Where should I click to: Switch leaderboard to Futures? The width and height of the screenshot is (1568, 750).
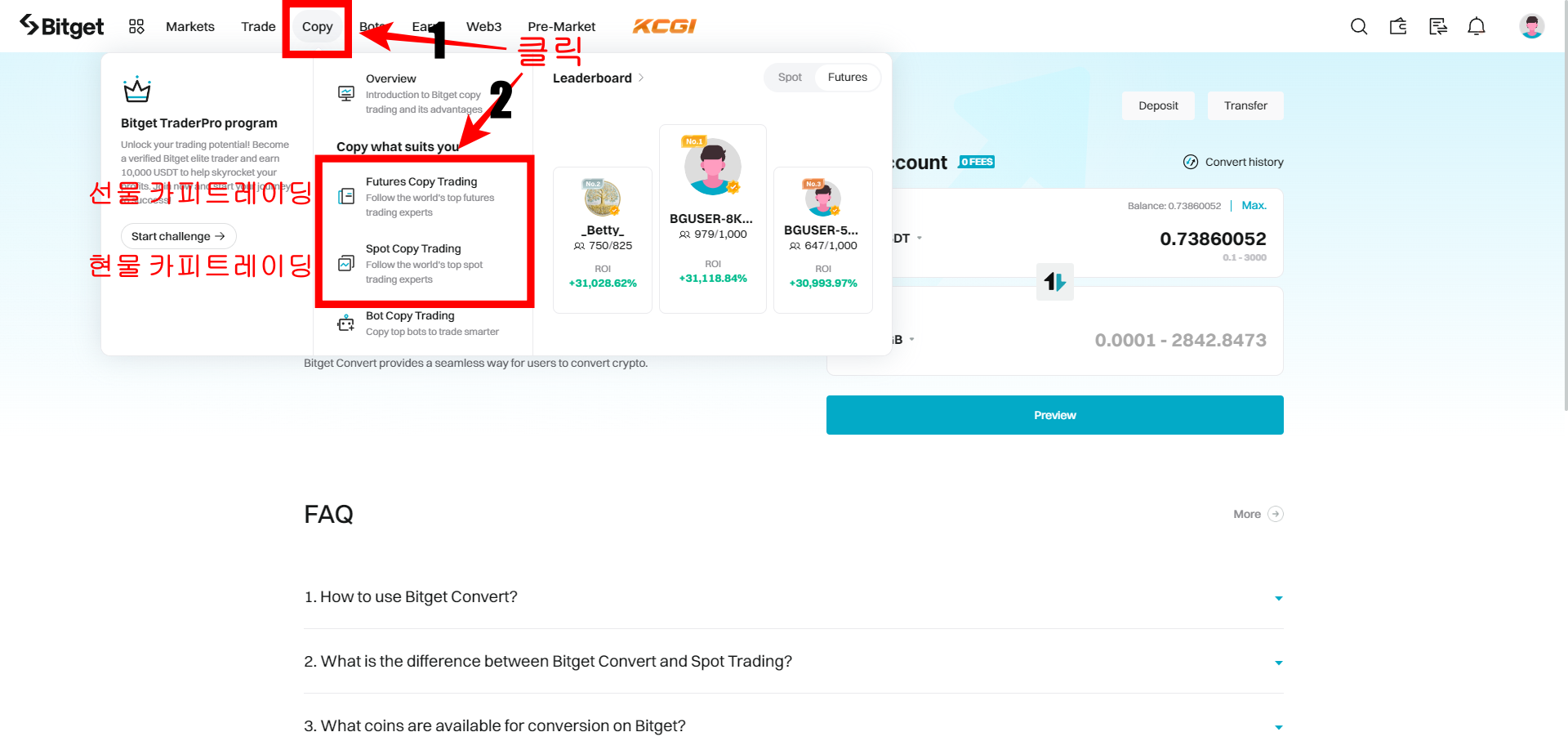pos(848,77)
